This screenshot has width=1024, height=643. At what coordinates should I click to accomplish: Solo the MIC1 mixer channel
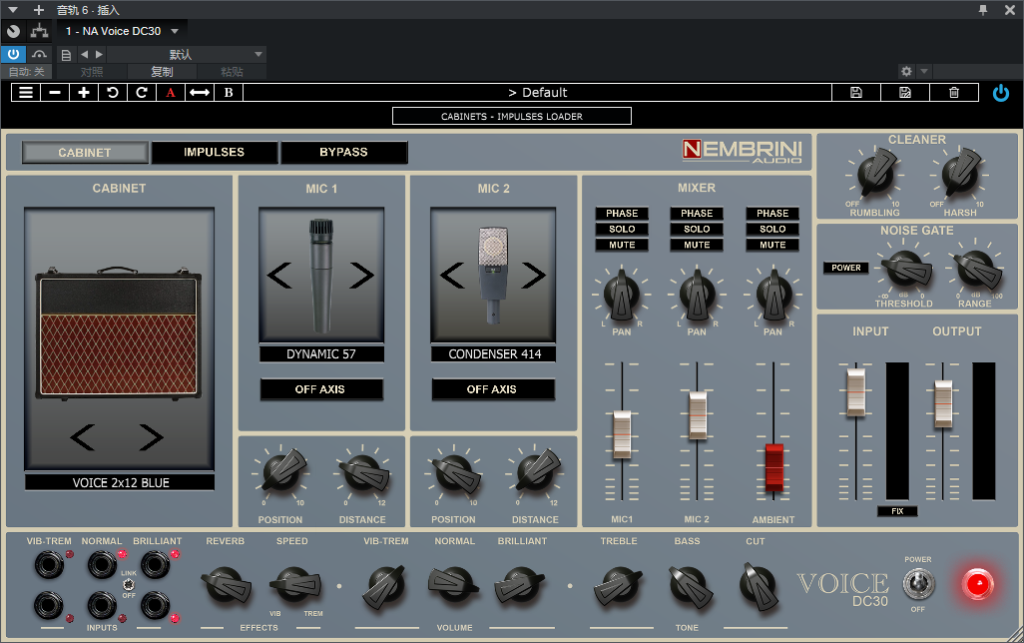(622, 229)
